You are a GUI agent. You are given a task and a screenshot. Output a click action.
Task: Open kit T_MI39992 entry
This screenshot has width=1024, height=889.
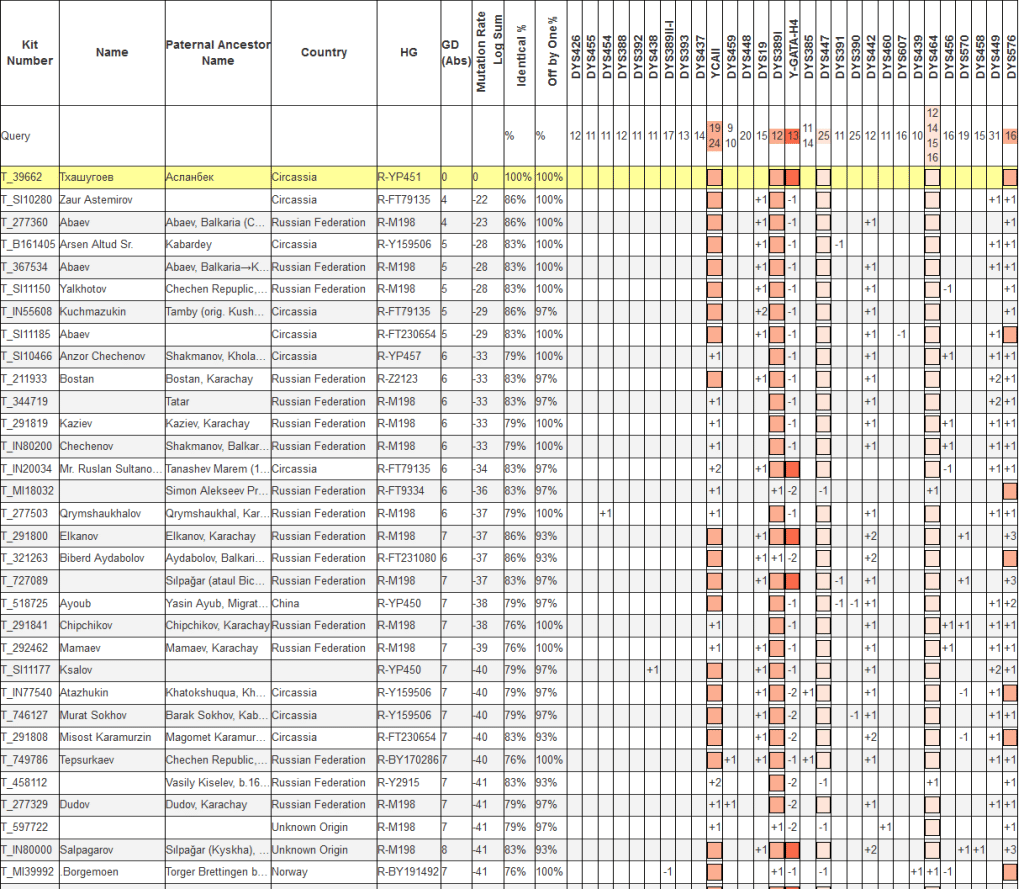click(26, 872)
